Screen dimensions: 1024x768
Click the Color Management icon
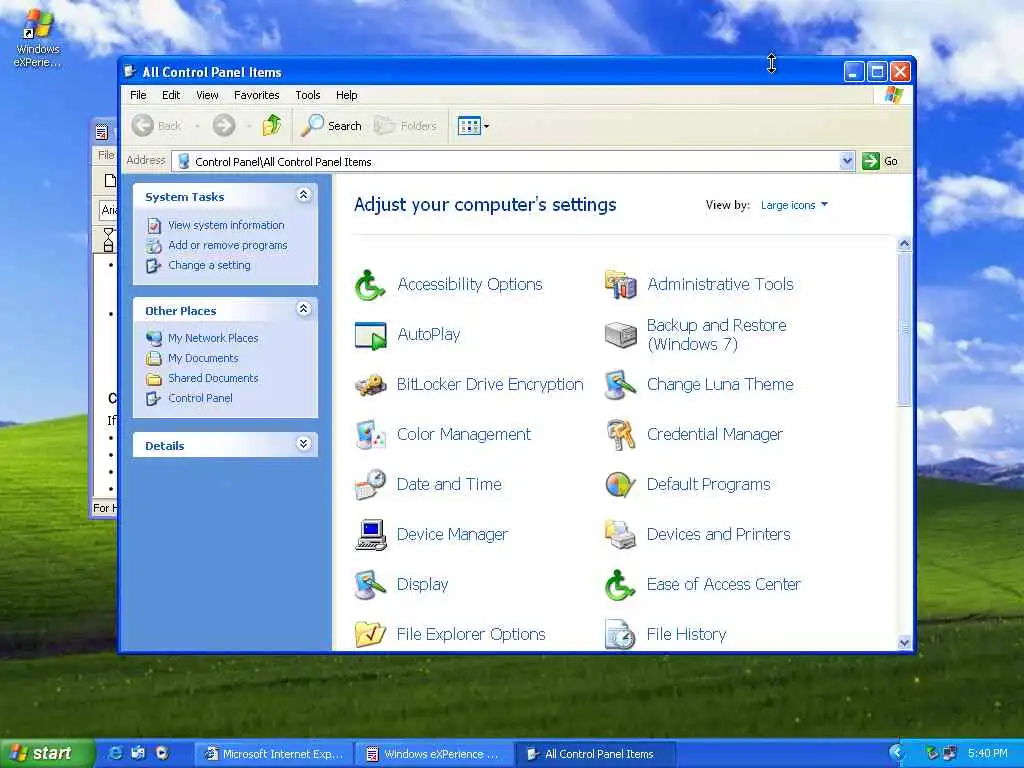(x=370, y=435)
